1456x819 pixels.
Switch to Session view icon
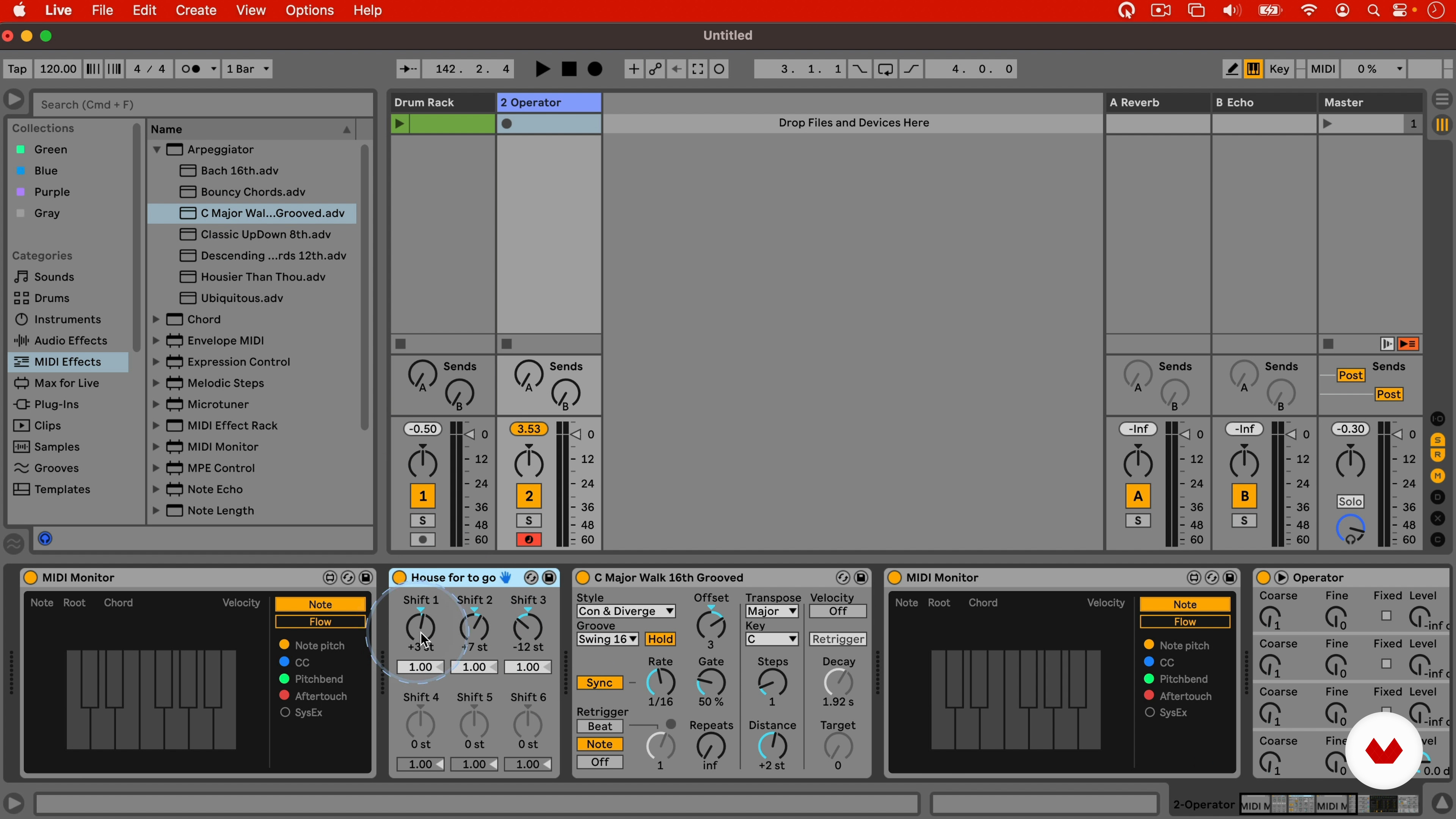coord(1442,124)
